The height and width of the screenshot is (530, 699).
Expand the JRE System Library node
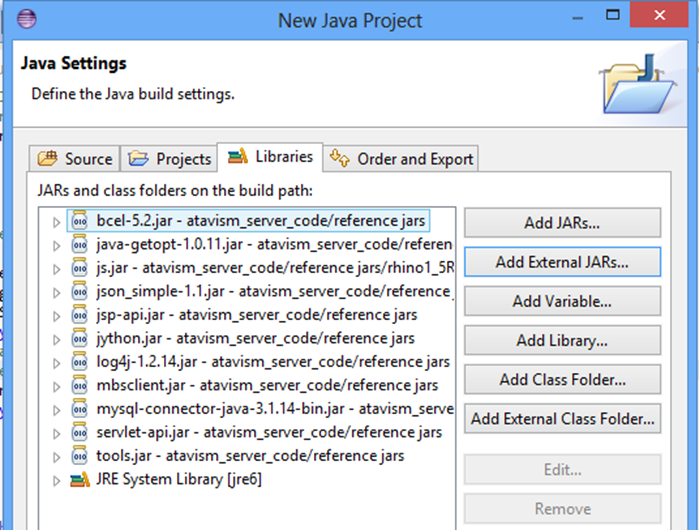(57, 480)
